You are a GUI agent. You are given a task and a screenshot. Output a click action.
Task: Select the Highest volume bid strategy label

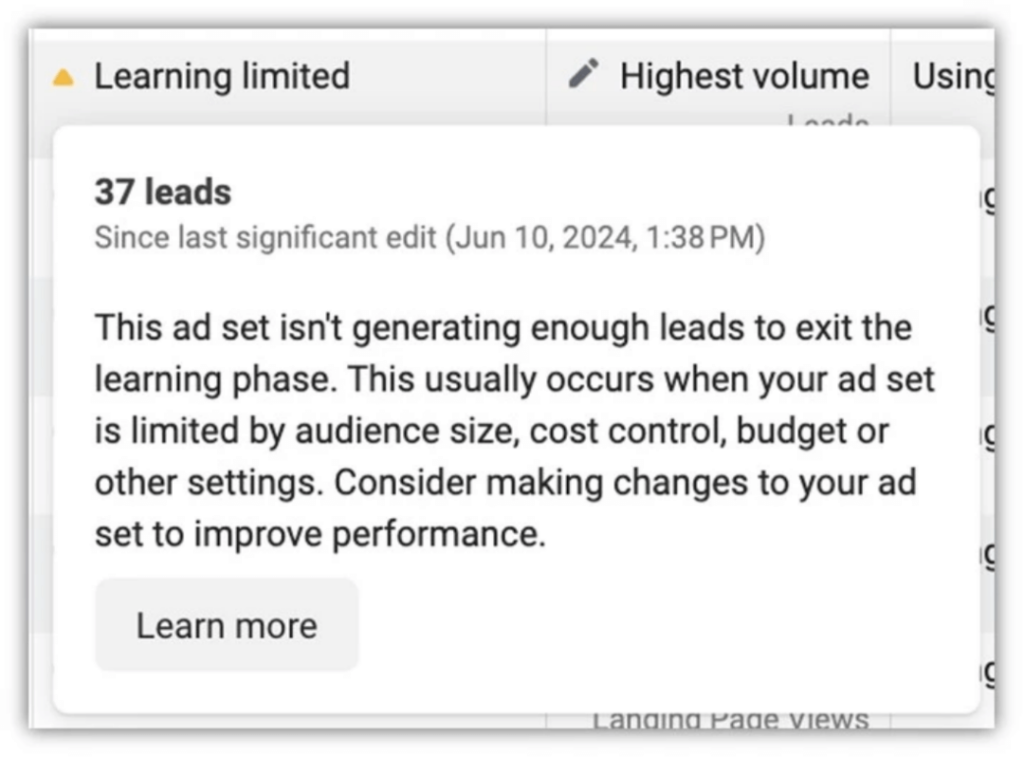744,74
